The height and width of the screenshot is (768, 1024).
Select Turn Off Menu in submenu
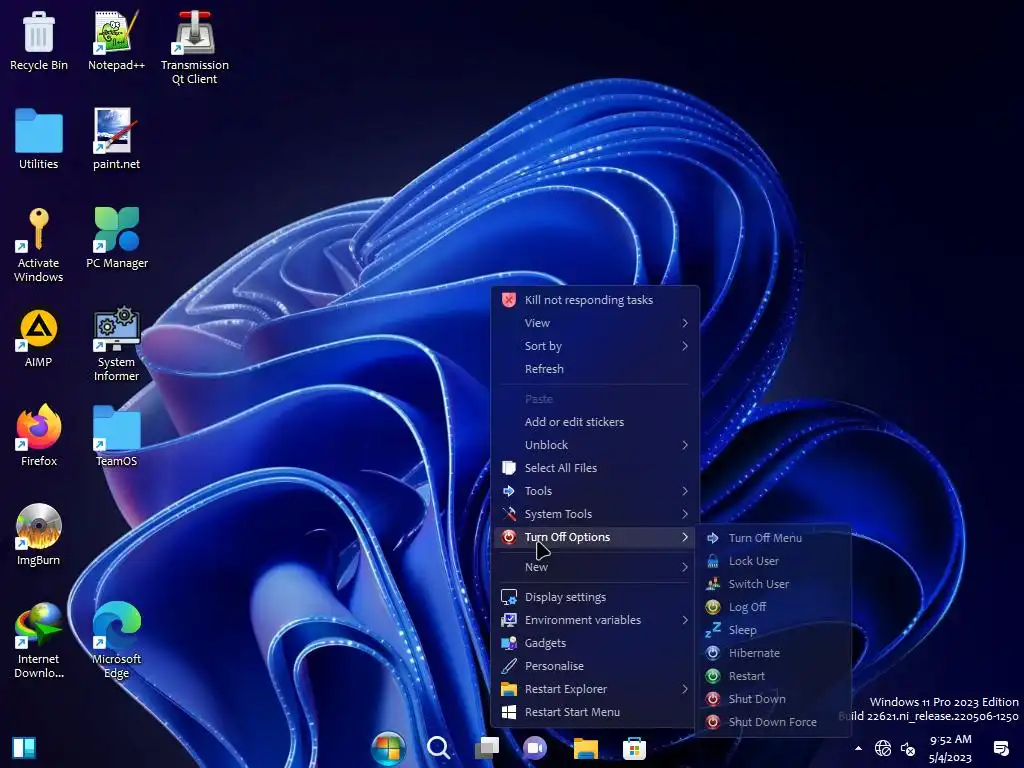[x=774, y=537]
